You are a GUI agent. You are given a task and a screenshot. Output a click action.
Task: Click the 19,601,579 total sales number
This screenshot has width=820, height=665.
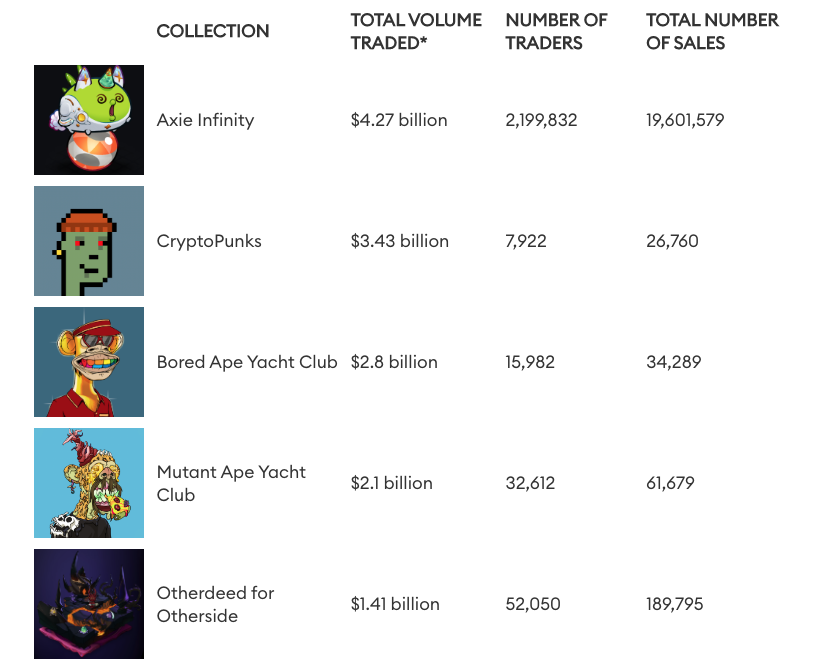(685, 120)
